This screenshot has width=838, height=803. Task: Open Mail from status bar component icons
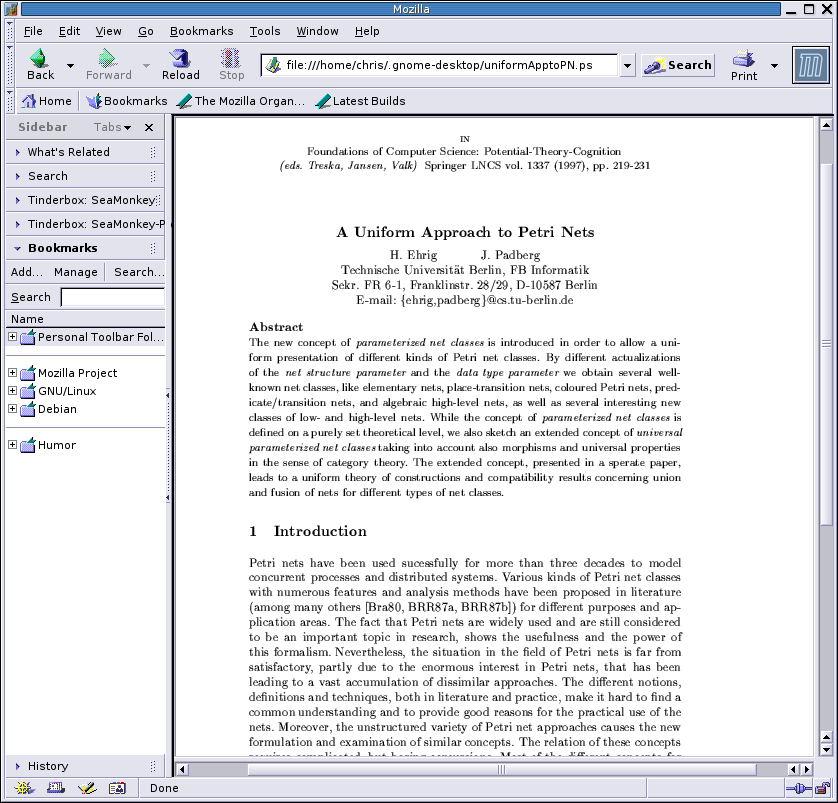click(x=57, y=788)
